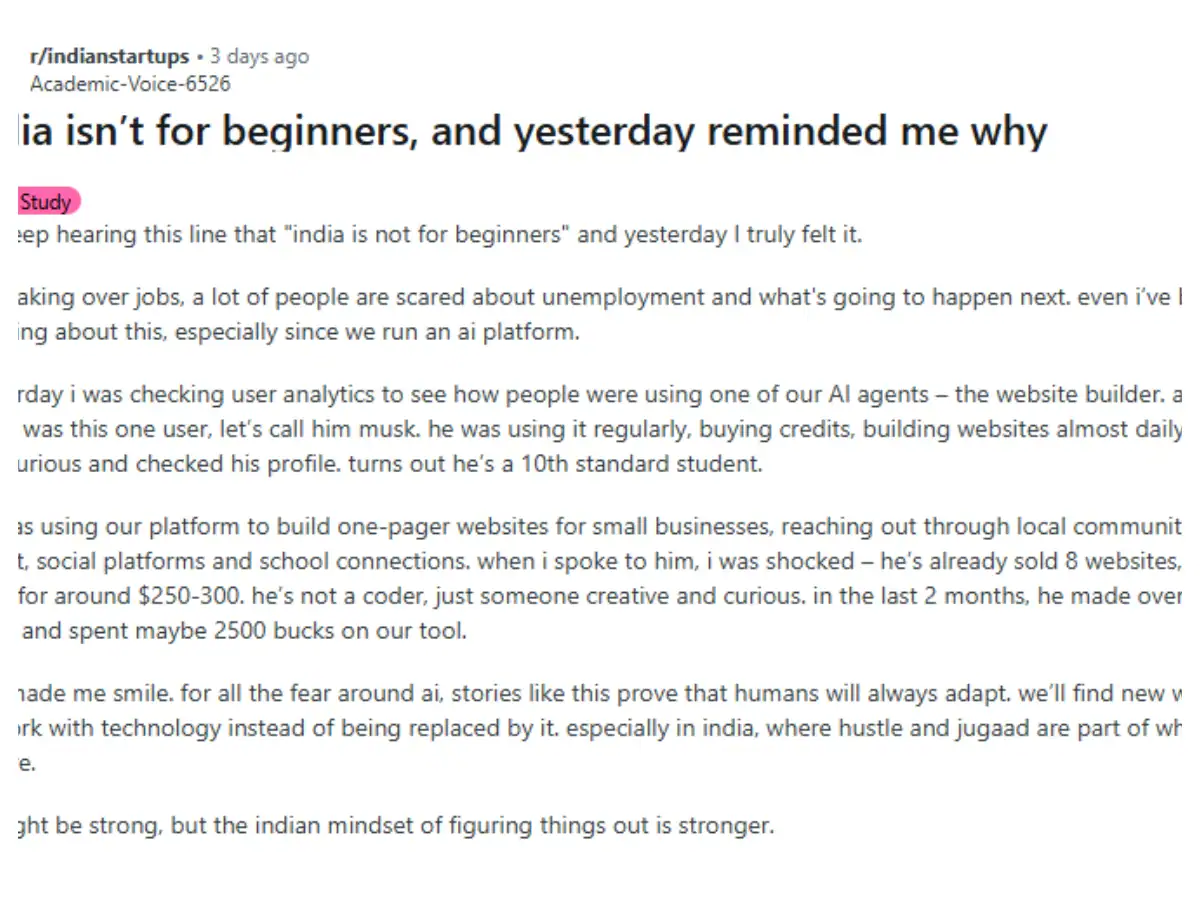Click the line about one-pager websites
Screen dimensions: 1200x900
click(600, 526)
